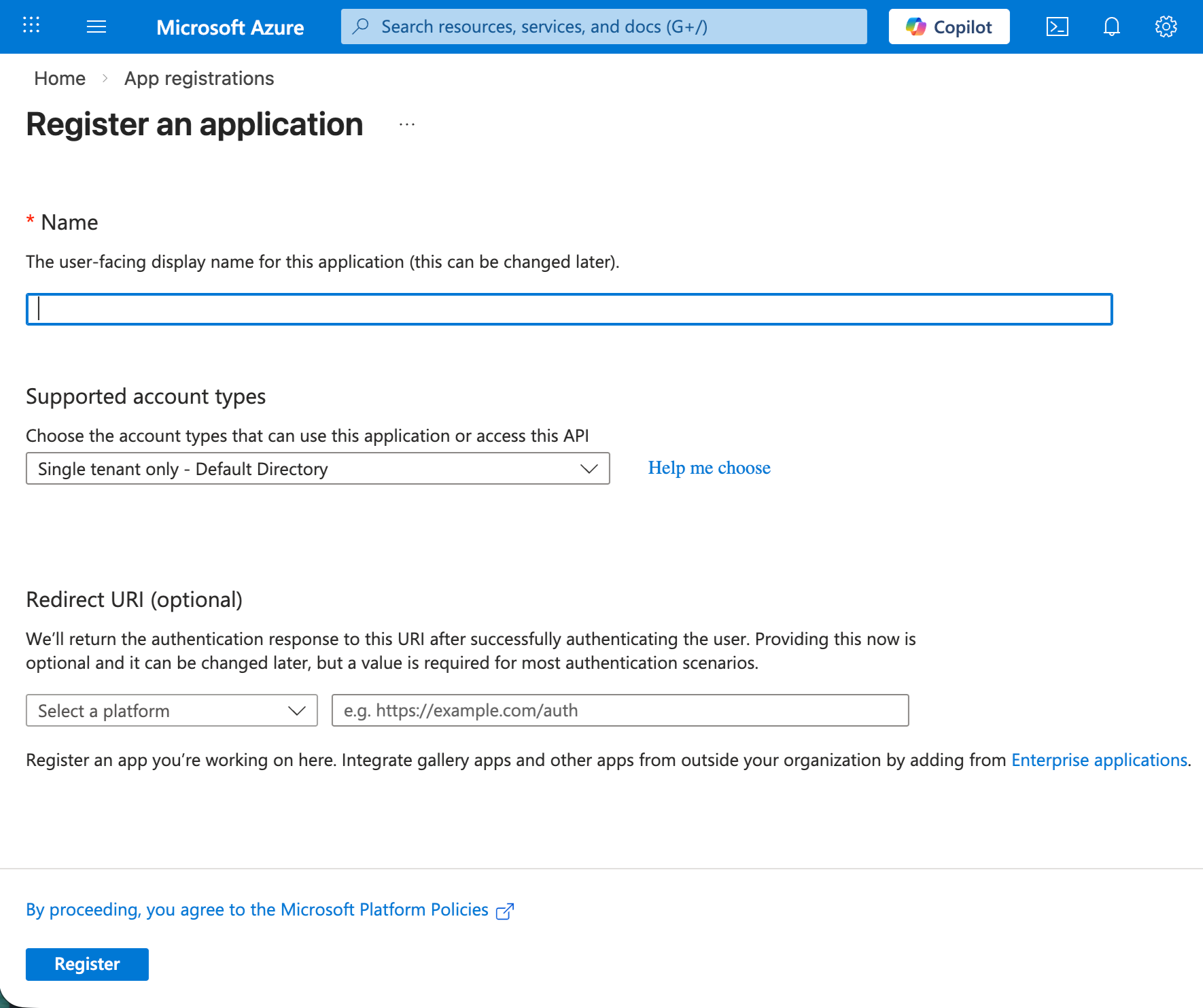
Task: Click the hamburger navigation menu icon
Action: (x=96, y=27)
